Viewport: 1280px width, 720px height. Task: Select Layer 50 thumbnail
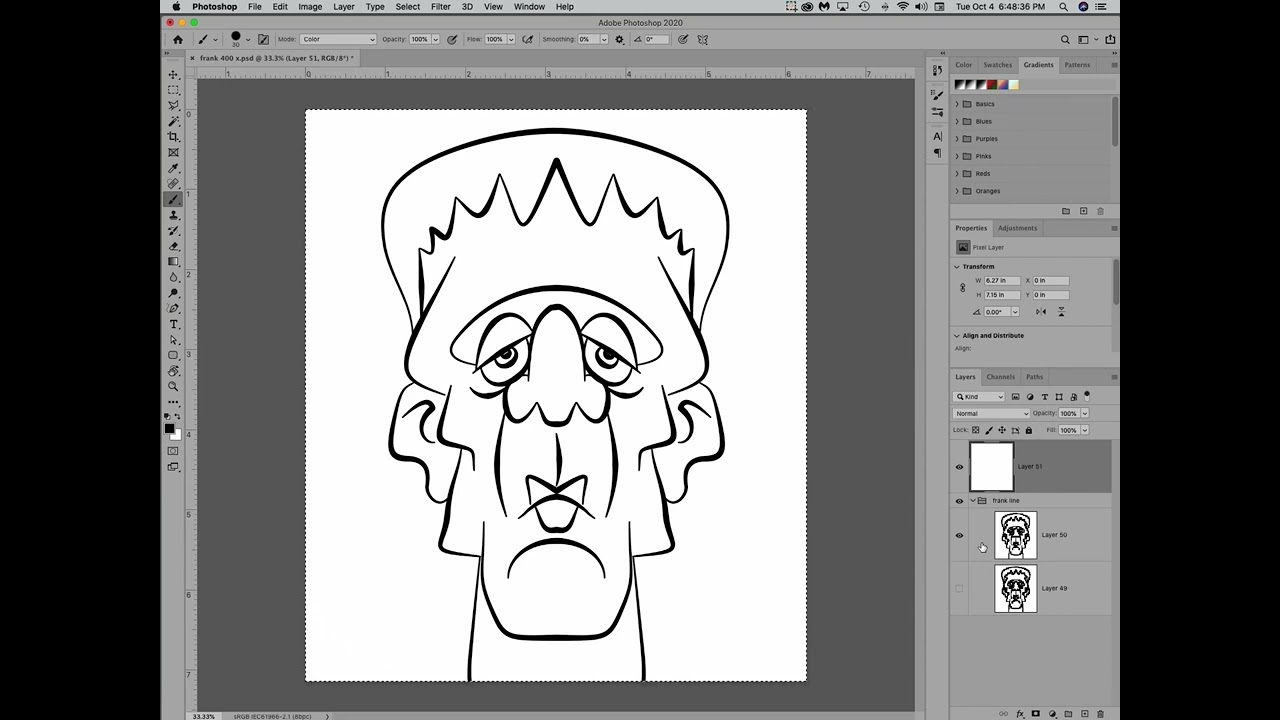tap(1016, 535)
